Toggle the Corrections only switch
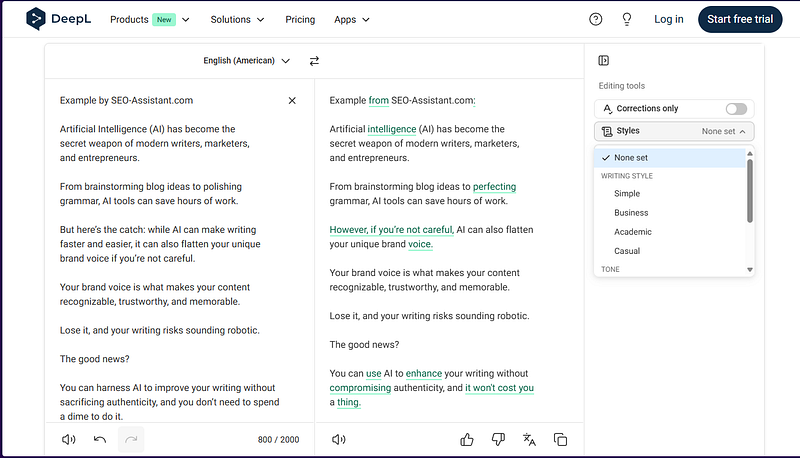 coord(736,109)
